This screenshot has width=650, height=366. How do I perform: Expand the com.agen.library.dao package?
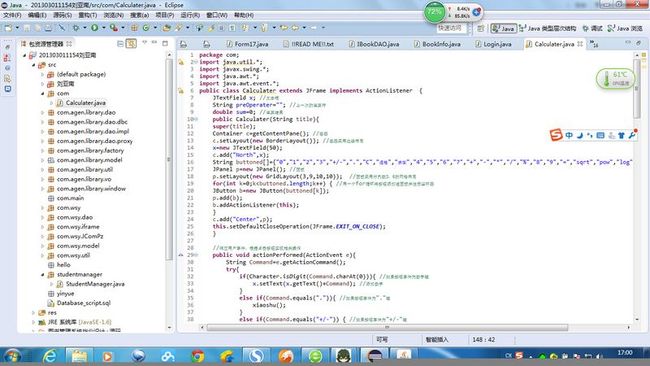tap(43, 113)
